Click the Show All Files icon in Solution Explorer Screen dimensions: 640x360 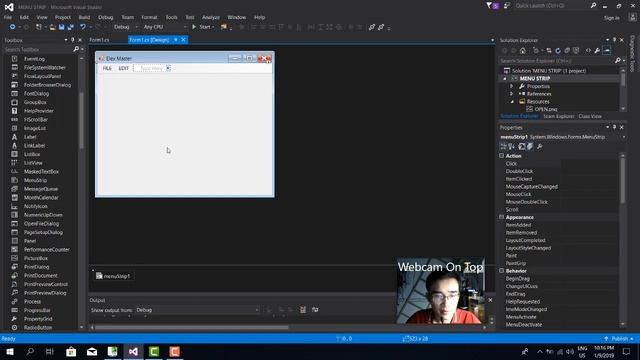[x=576, y=51]
